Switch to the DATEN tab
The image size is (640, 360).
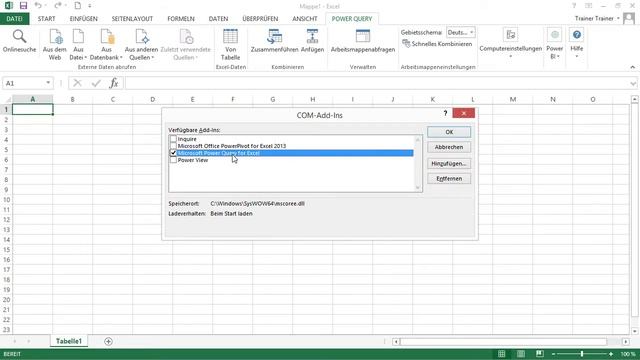tap(218, 19)
